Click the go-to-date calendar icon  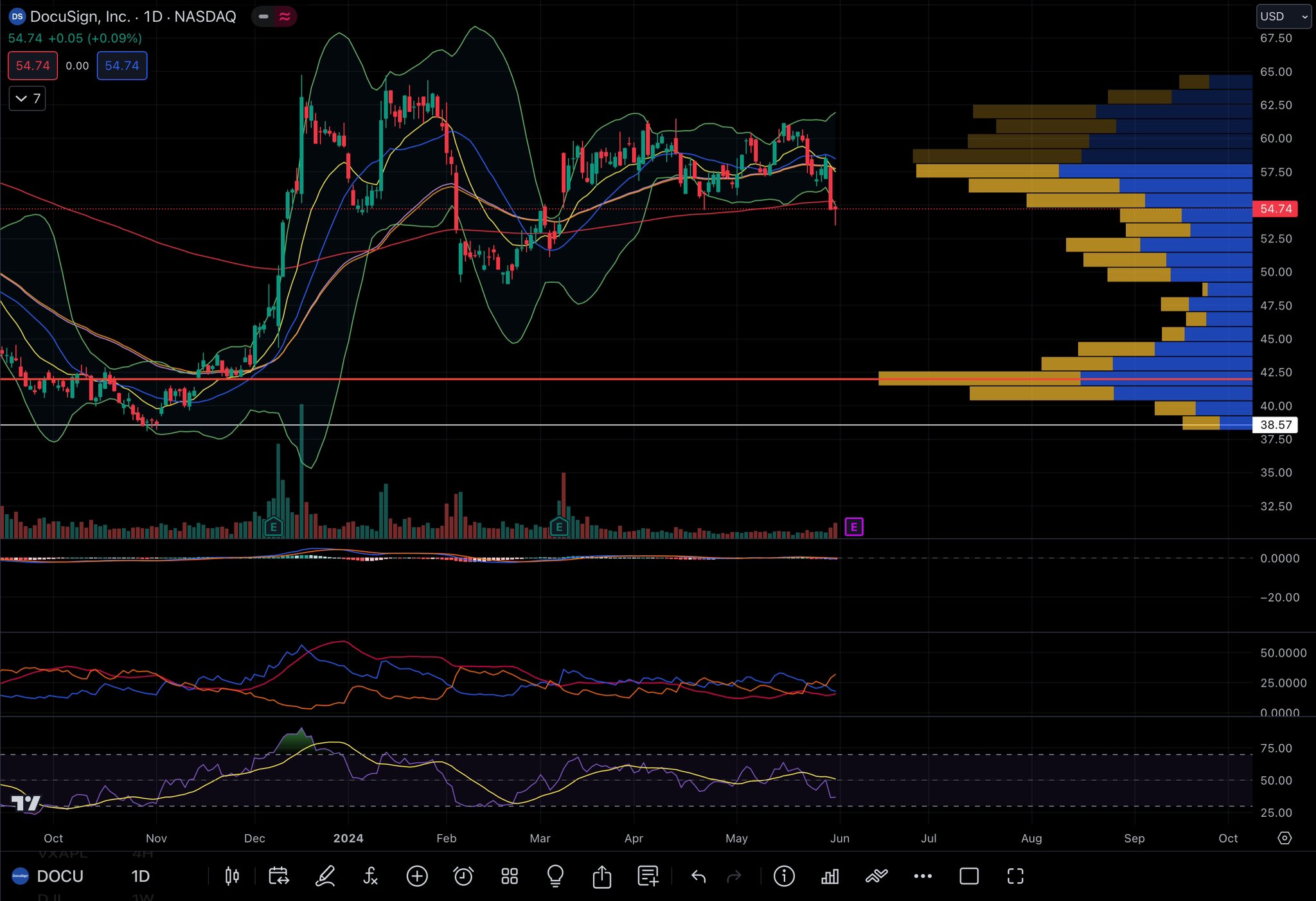click(x=279, y=876)
